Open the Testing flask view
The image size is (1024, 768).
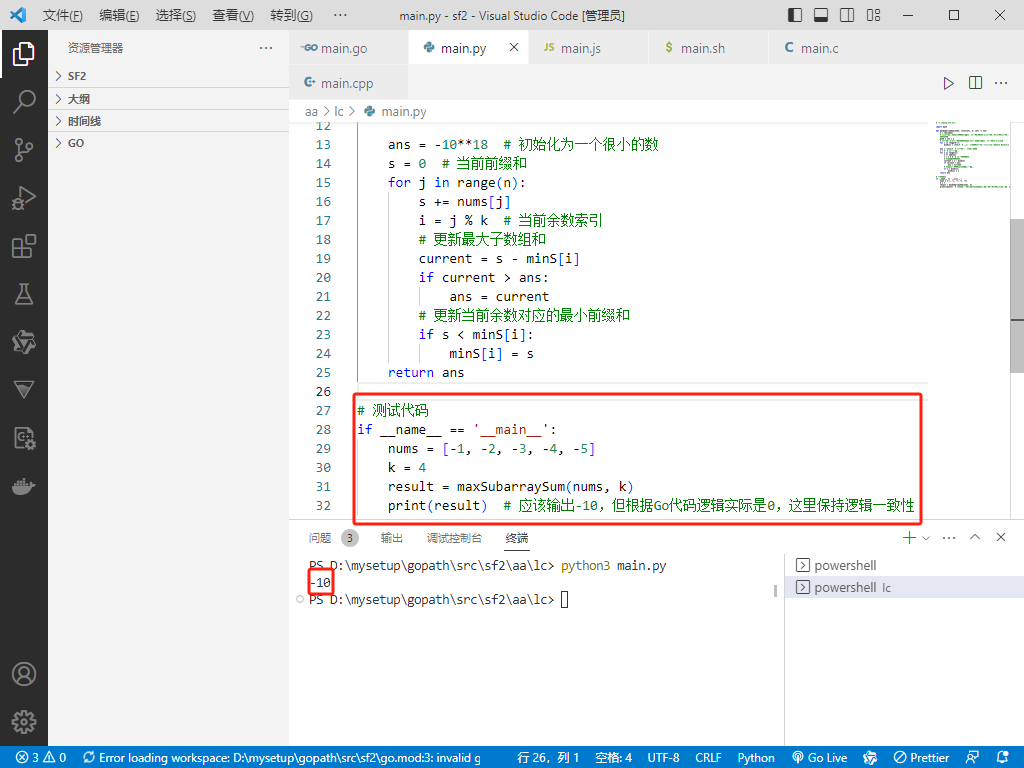click(24, 294)
